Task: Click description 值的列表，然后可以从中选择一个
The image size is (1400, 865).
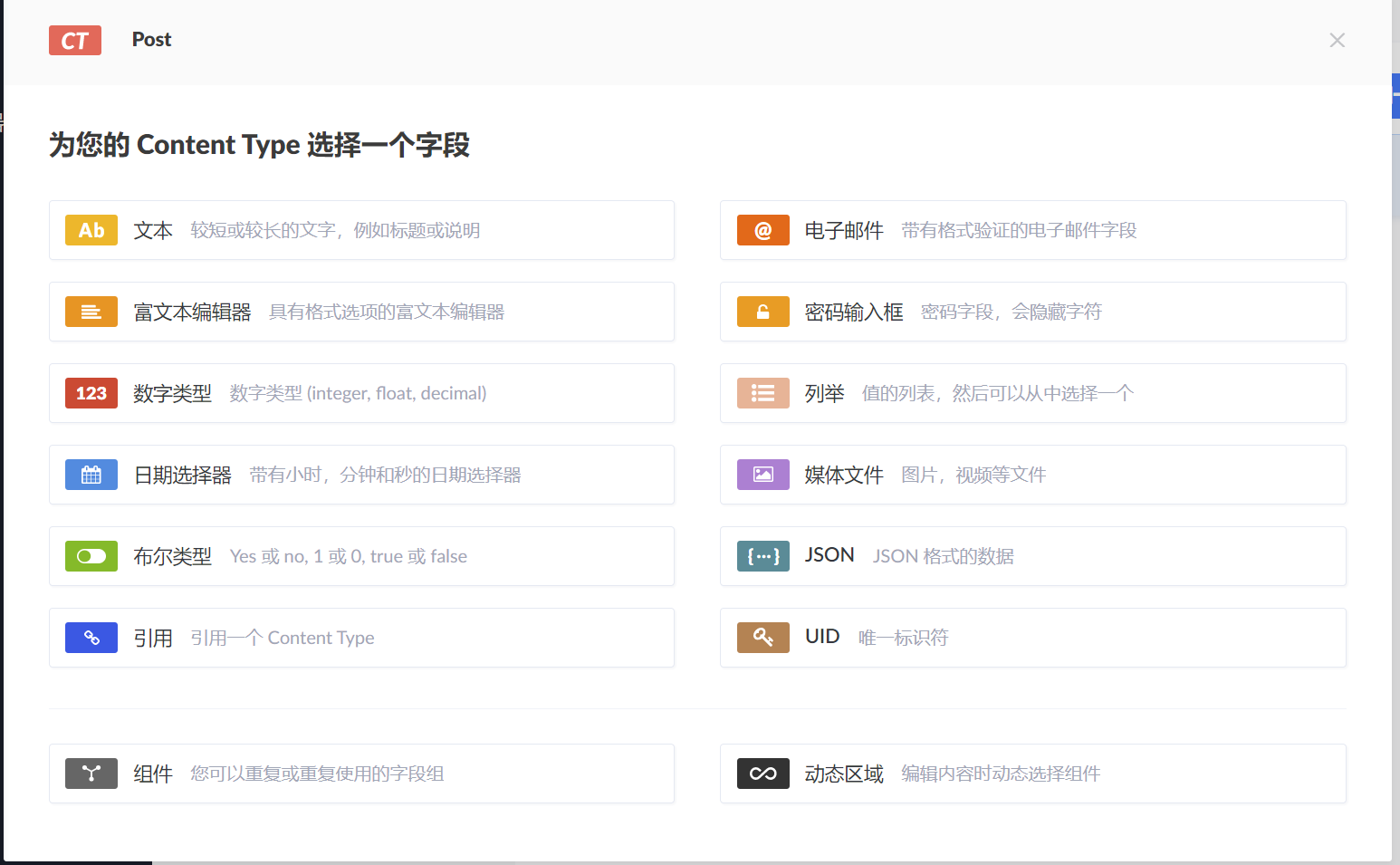Action: tap(998, 393)
